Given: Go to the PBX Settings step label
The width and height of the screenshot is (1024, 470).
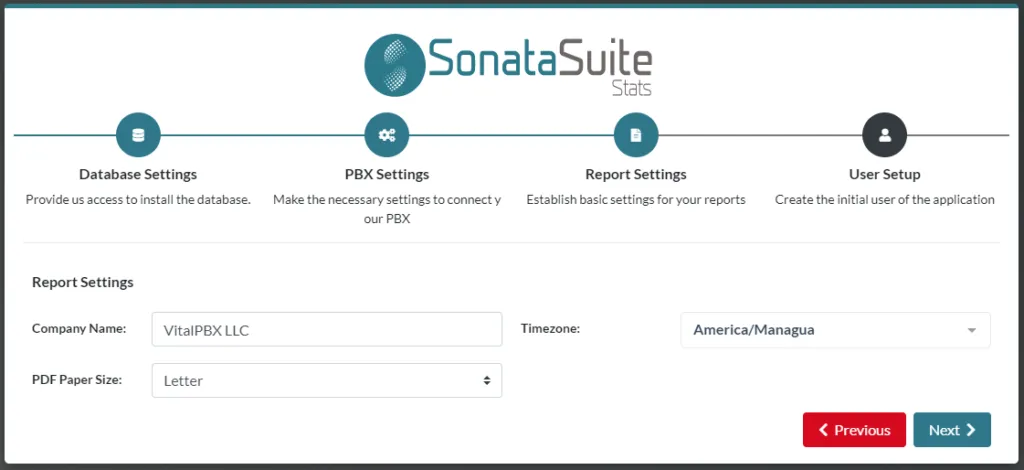Looking at the screenshot, I should pyautogui.click(x=387, y=174).
